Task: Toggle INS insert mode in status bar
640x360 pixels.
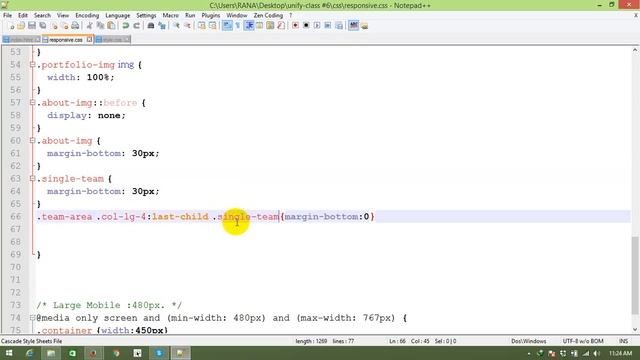Action: [x=623, y=341]
